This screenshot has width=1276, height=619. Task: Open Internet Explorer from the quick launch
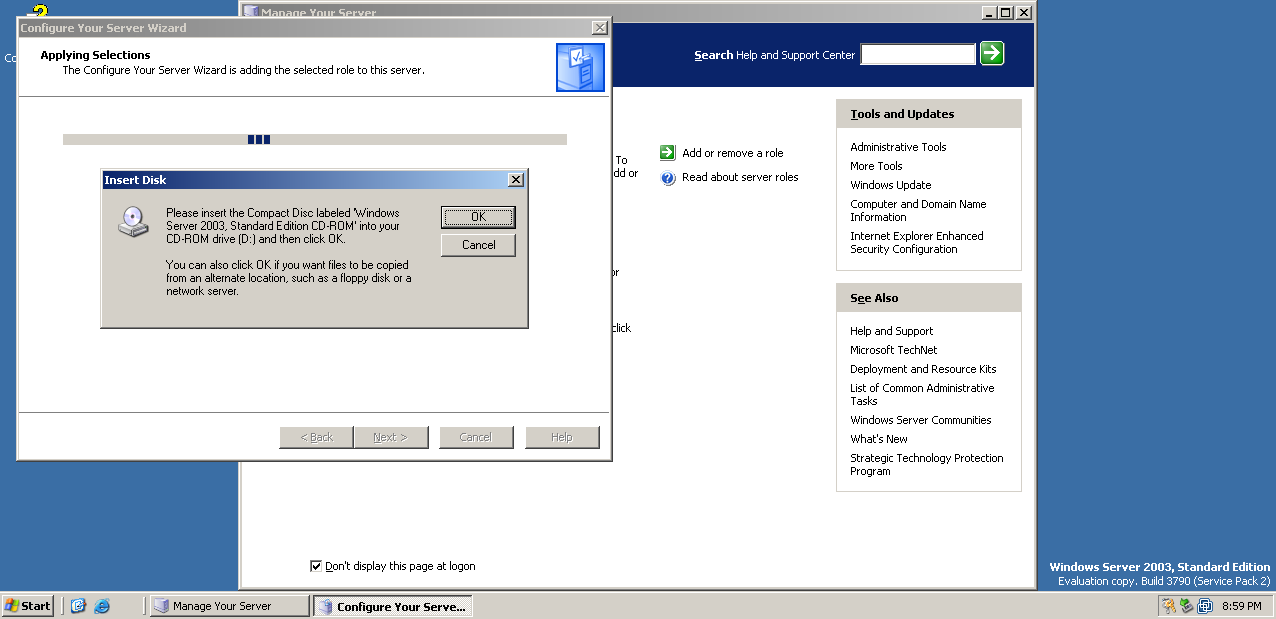(102, 606)
